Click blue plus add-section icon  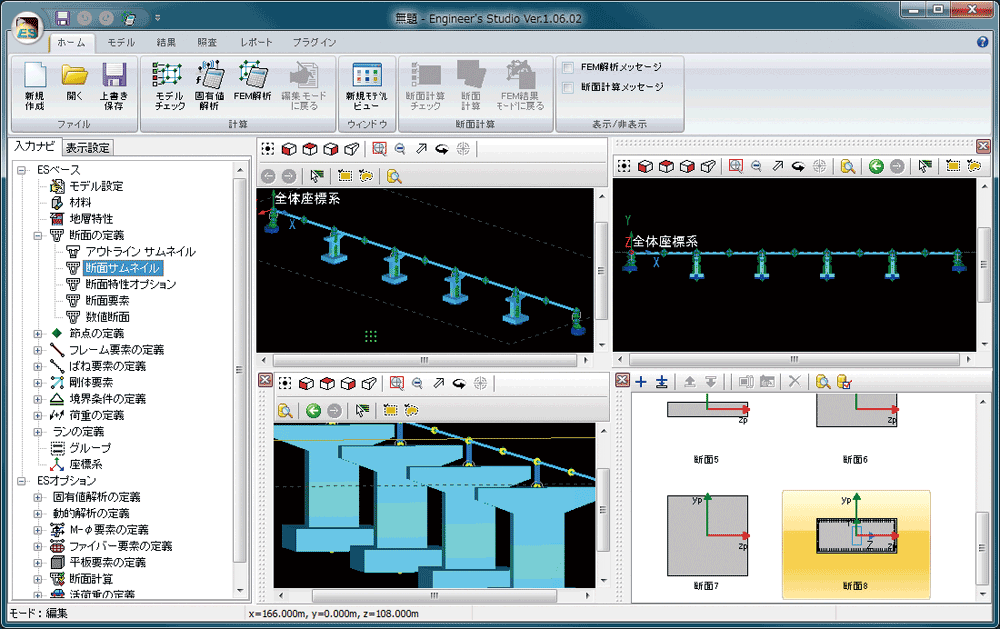pos(641,381)
